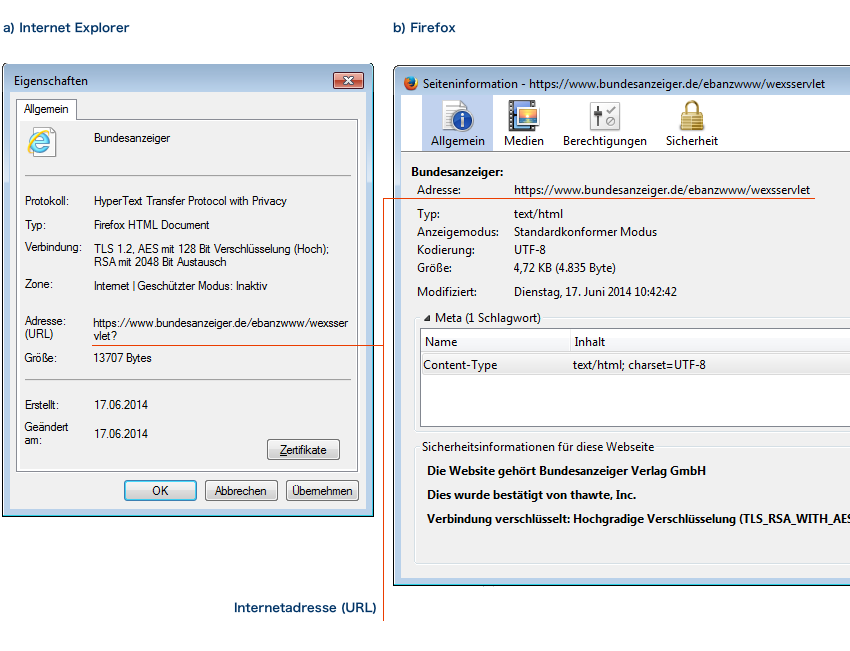
Task: Click the 'Dienstag, 17. Juni 2014 10:42:42' value
Action: coord(595,292)
